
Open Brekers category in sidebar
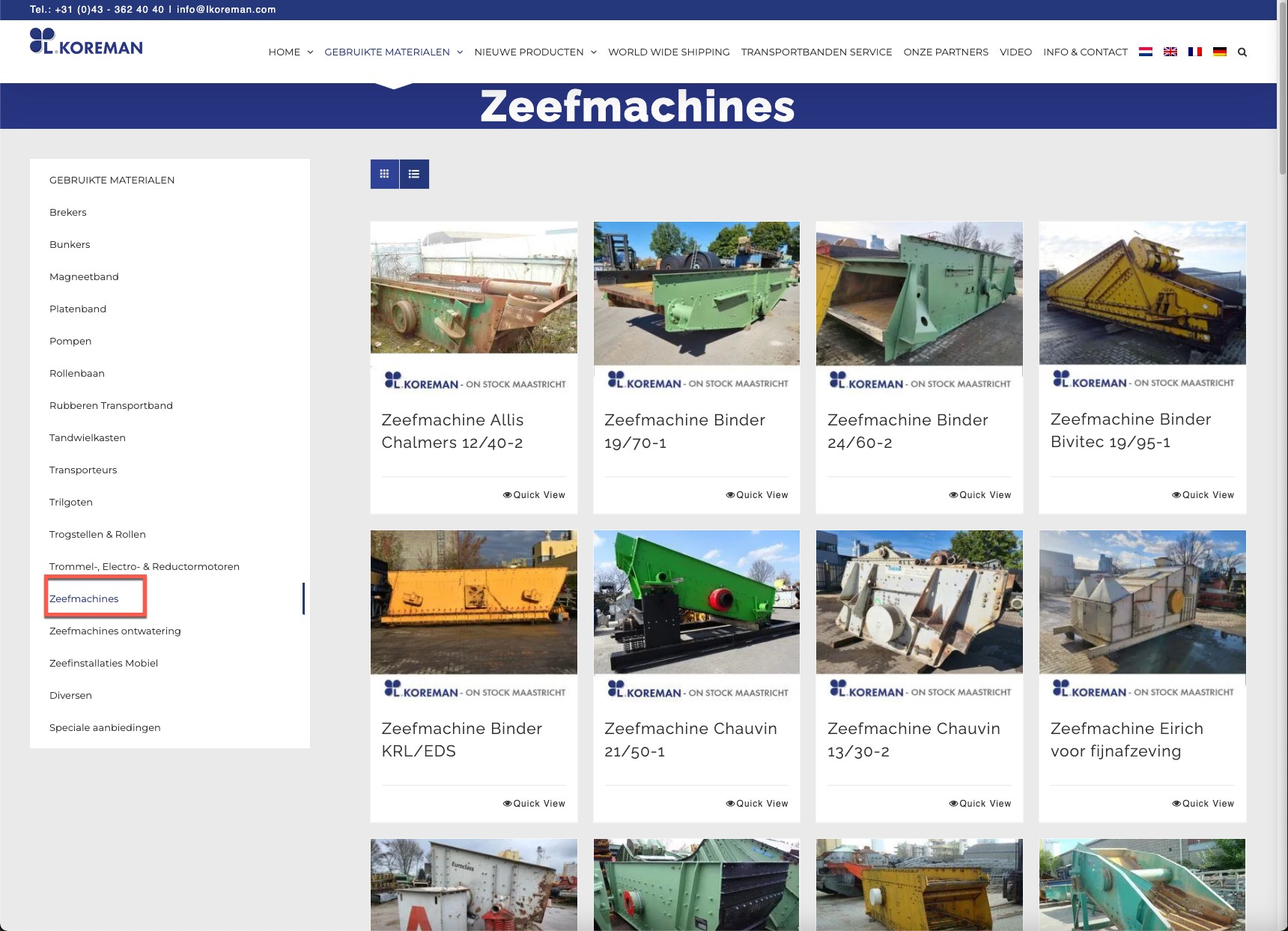[x=68, y=212]
